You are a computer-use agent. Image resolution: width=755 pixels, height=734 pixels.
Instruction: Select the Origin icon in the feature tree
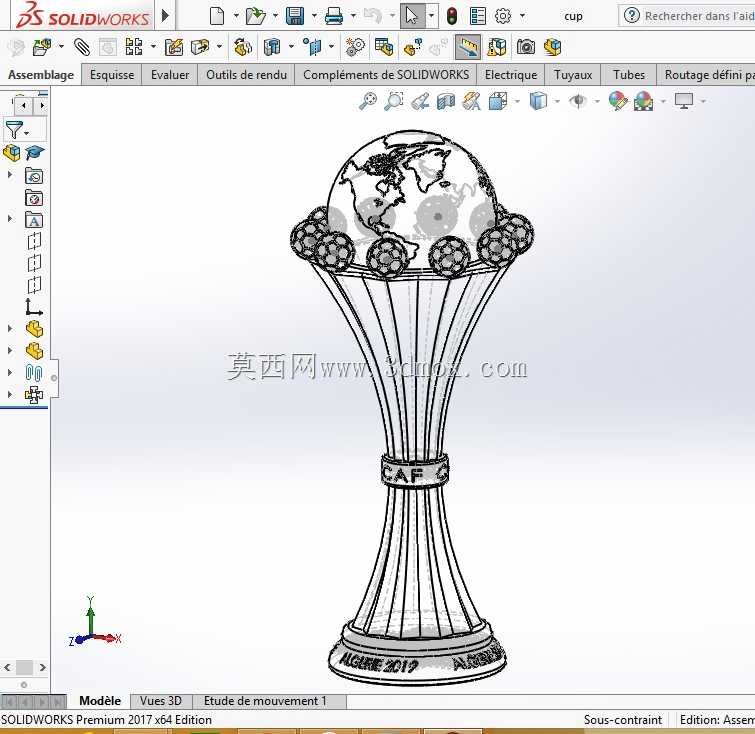(x=33, y=307)
